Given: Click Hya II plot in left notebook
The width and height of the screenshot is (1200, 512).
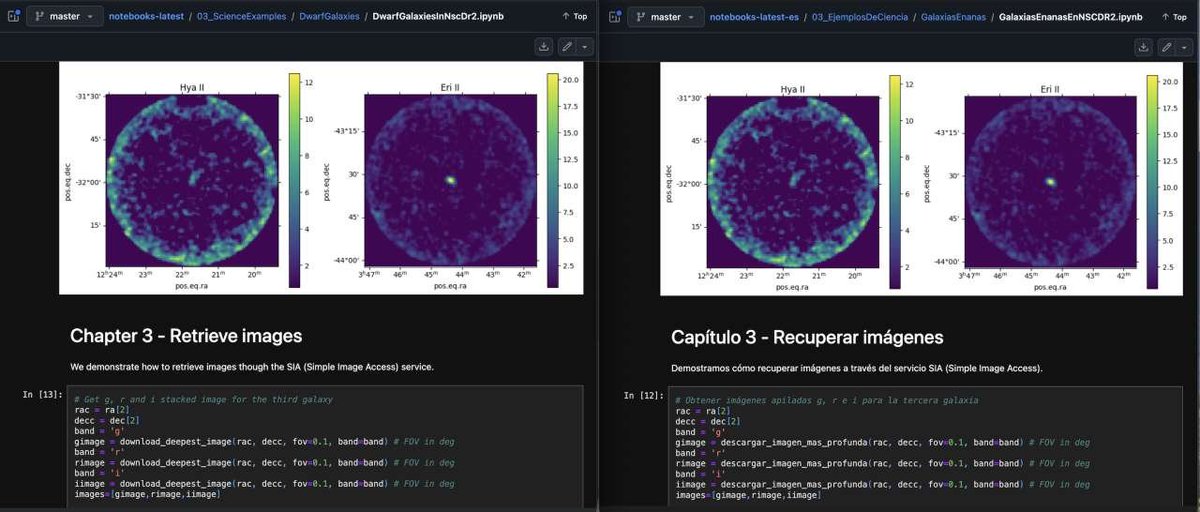Looking at the screenshot, I should tap(190, 181).
